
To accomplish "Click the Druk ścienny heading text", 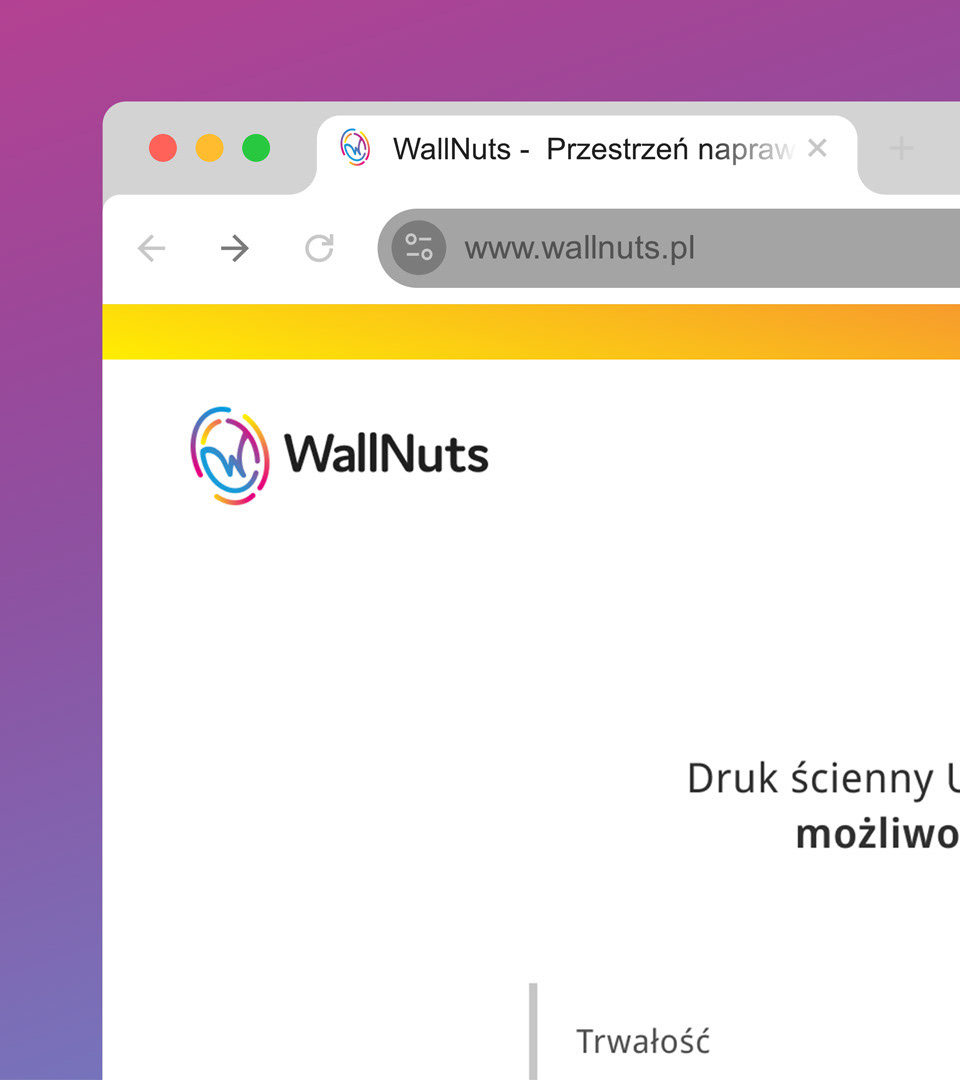I will pyautogui.click(x=823, y=780).
